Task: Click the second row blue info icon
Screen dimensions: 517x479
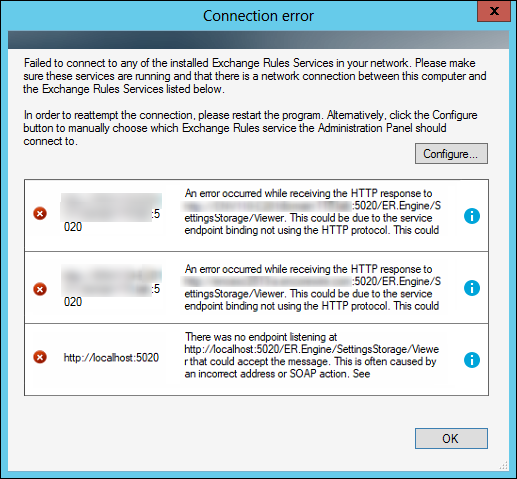Action: pos(472,288)
